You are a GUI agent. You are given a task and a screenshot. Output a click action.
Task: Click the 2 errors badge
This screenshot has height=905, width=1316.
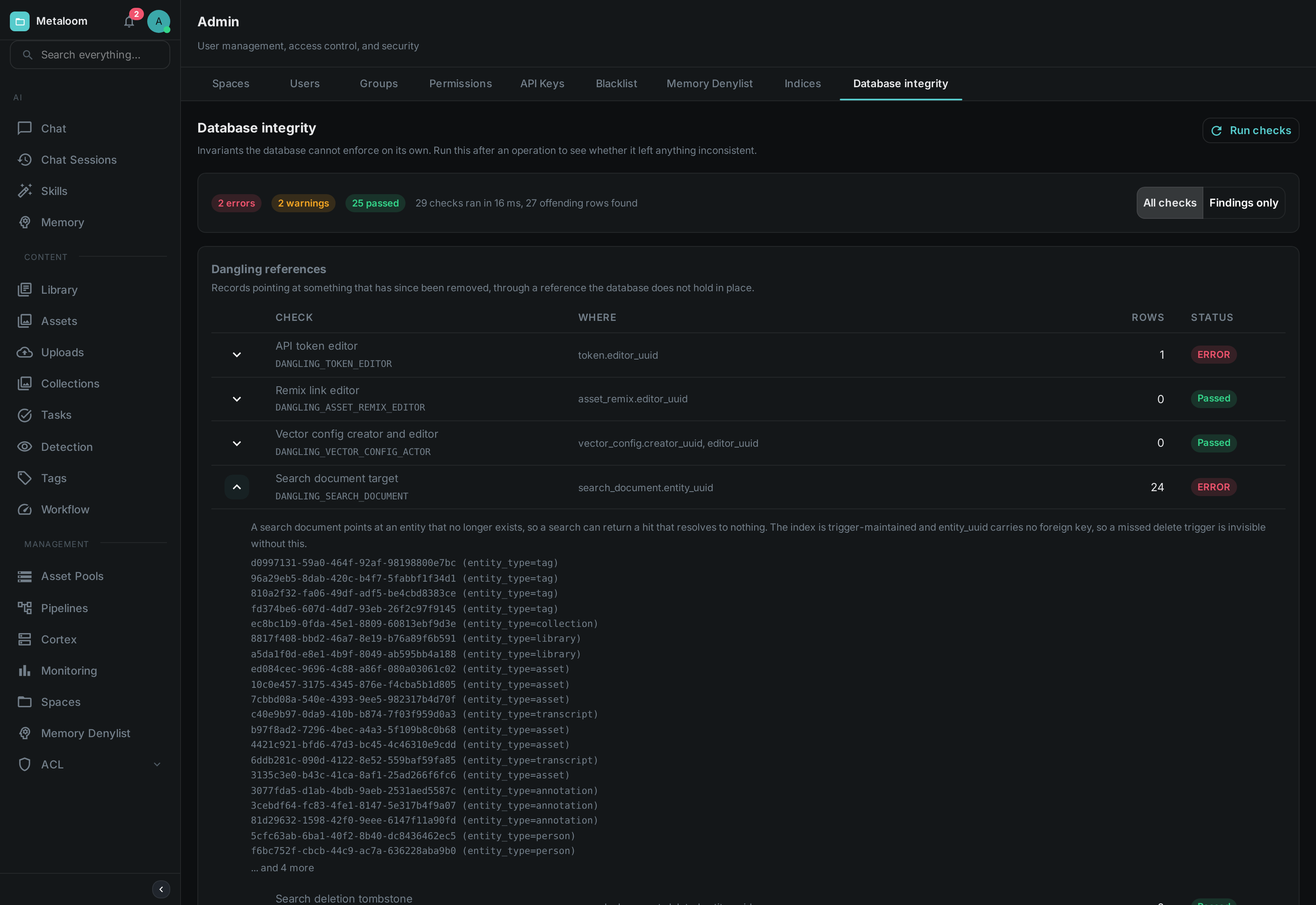(236, 203)
